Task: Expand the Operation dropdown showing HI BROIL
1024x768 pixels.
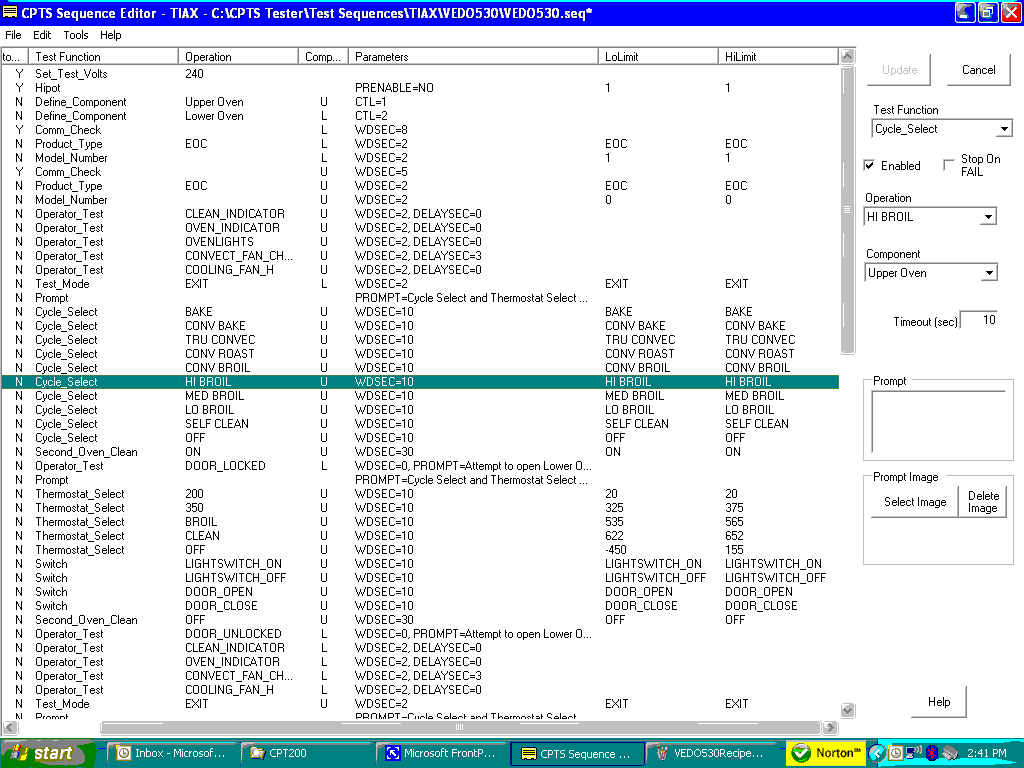Action: pyautogui.click(x=989, y=217)
